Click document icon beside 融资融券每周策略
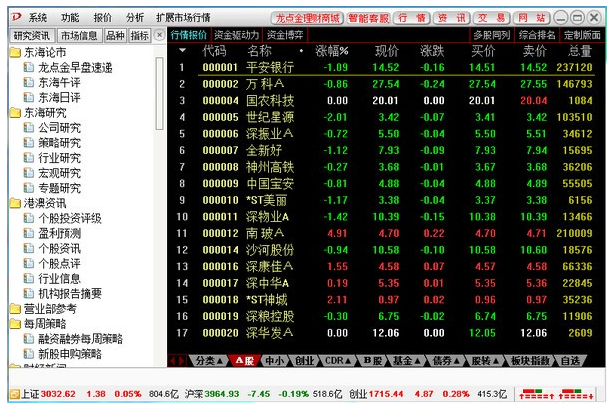This screenshot has height=413, width=613. (29, 339)
